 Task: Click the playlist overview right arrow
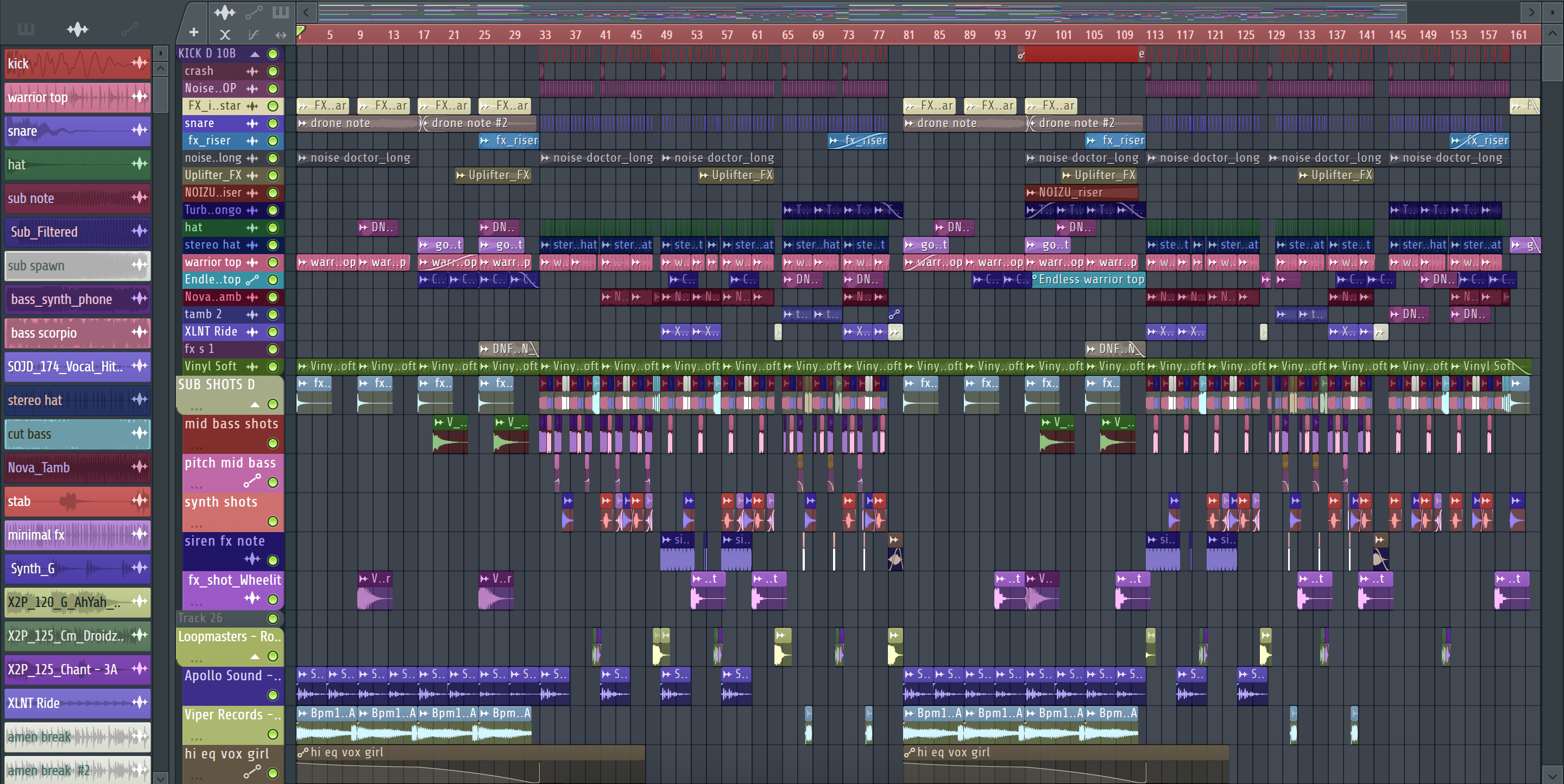[1531, 11]
